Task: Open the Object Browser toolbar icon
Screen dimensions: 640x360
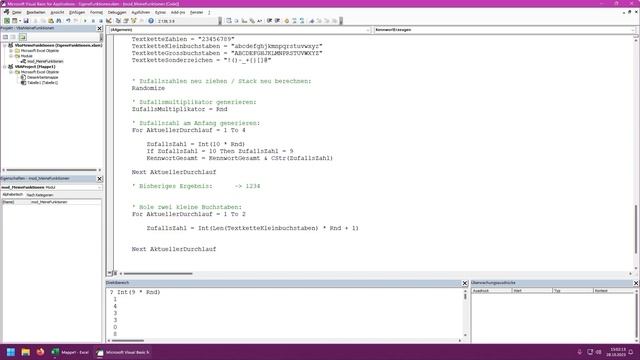Action: pos(133,21)
